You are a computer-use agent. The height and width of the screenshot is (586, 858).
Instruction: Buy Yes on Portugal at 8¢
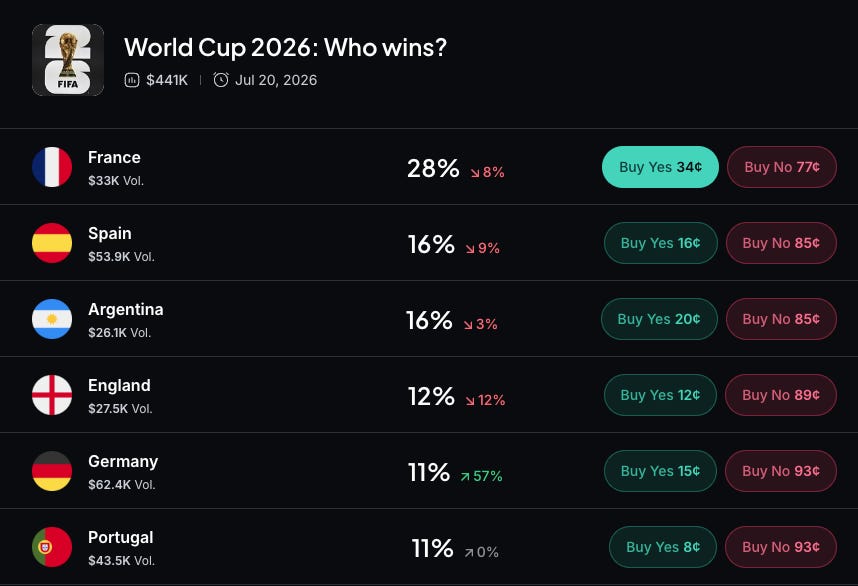pyautogui.click(x=663, y=547)
